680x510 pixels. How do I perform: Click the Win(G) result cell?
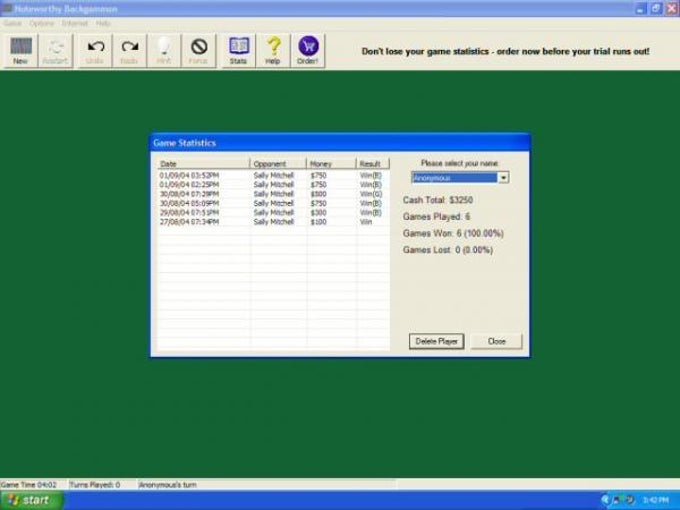371,194
